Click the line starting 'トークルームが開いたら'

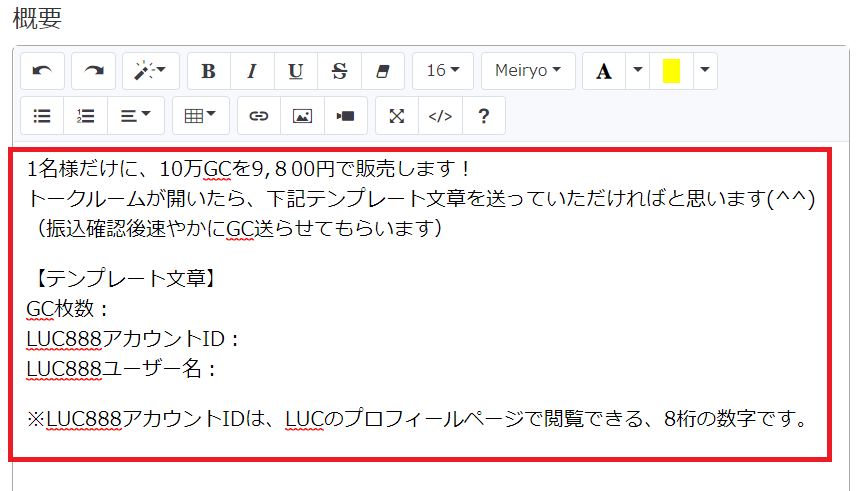pos(421,198)
